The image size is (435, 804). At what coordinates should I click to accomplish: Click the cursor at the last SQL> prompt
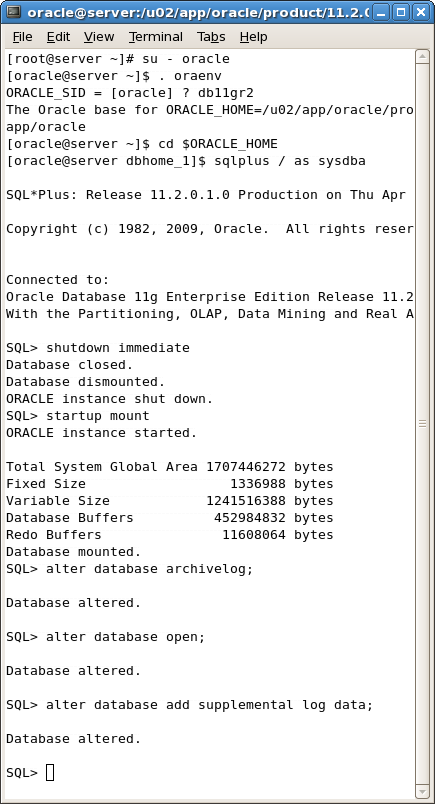click(x=50, y=772)
